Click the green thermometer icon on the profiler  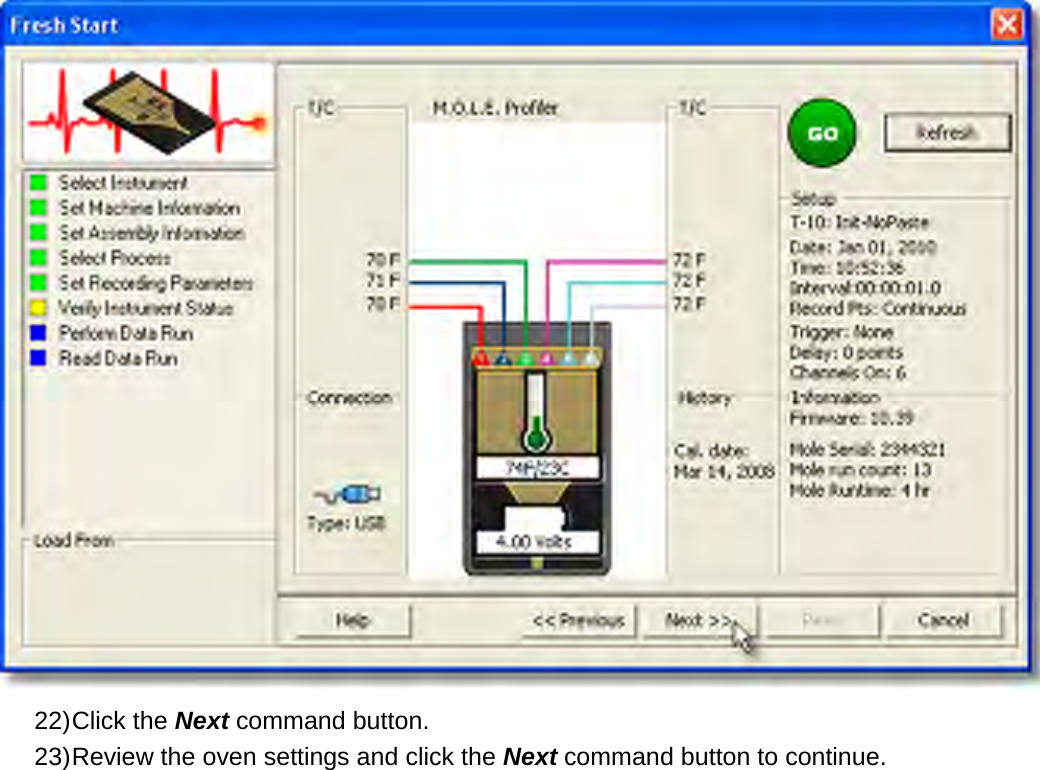click(x=535, y=411)
